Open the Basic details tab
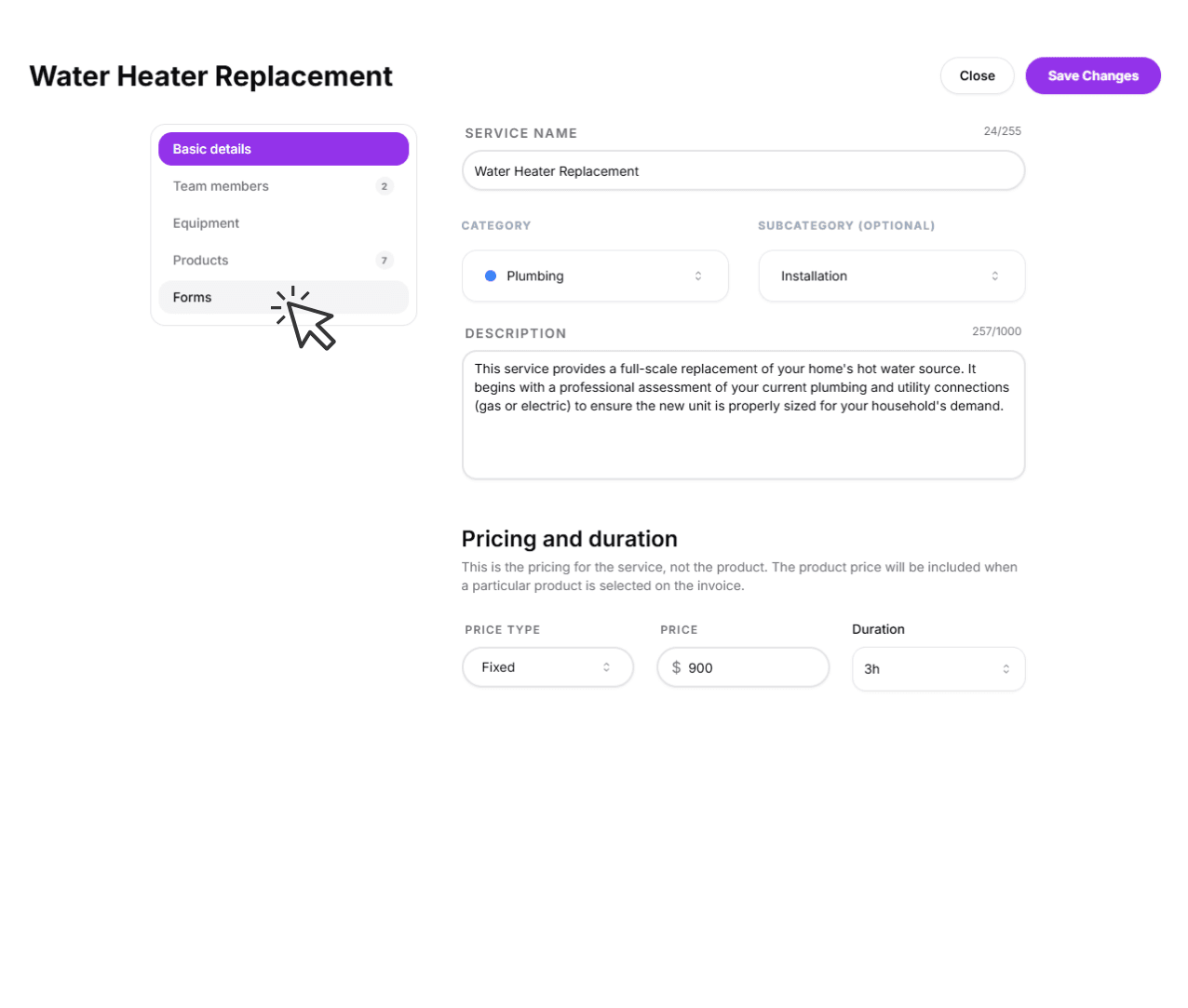Image resolution: width=1188 pixels, height=1008 pixels. pos(283,149)
